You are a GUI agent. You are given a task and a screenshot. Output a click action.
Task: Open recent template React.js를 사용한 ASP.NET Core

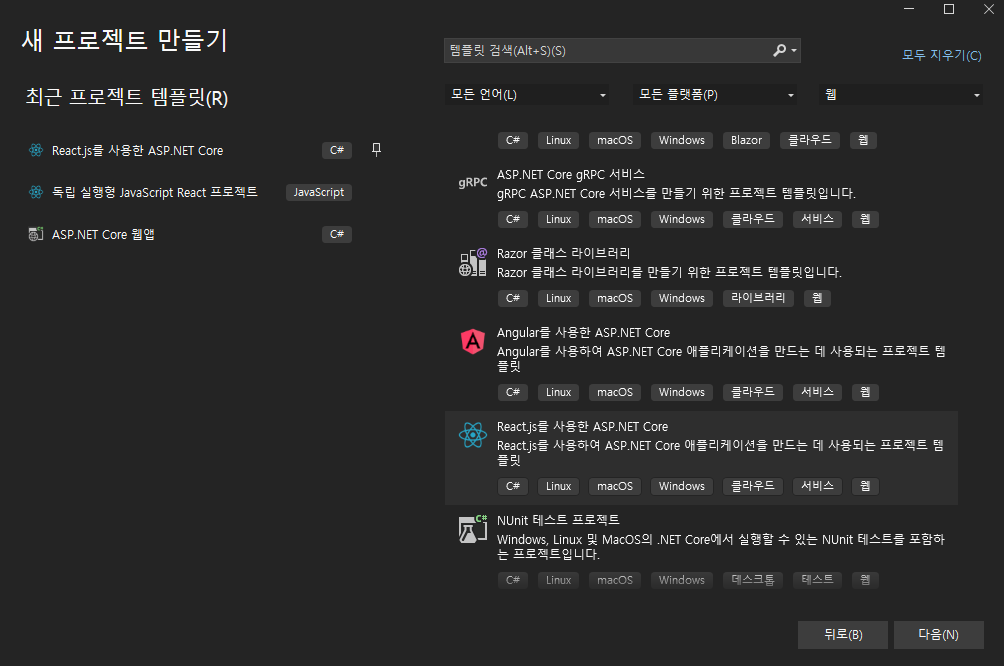click(137, 150)
